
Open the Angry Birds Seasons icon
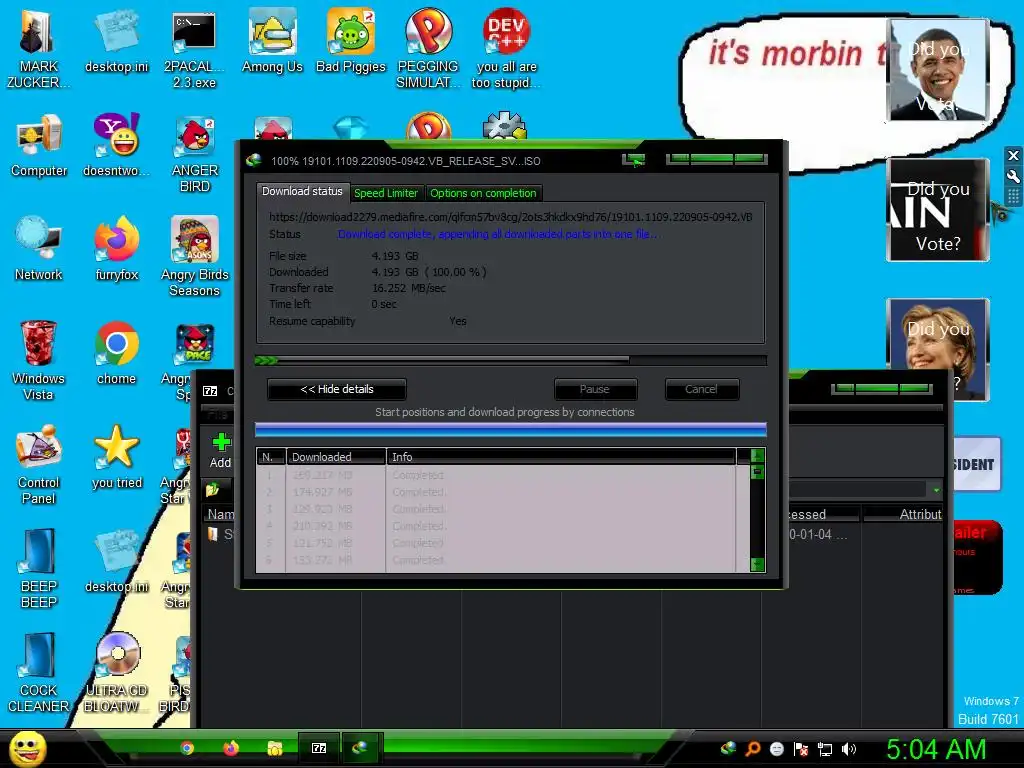point(195,257)
